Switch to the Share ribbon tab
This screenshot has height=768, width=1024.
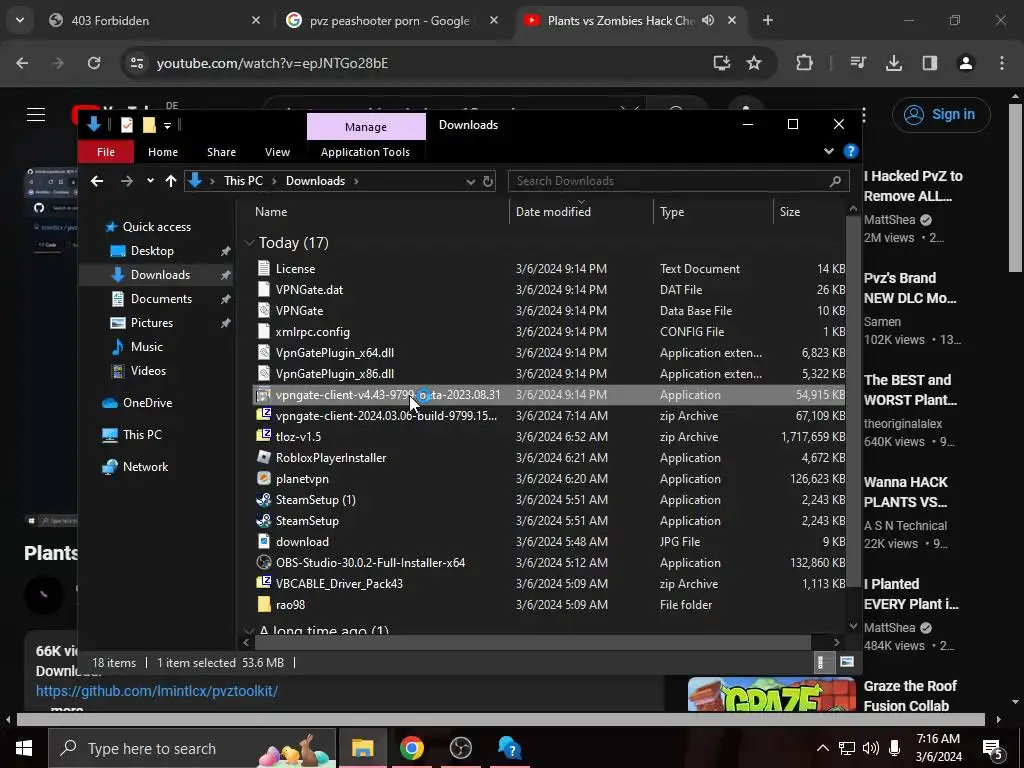coord(221,152)
